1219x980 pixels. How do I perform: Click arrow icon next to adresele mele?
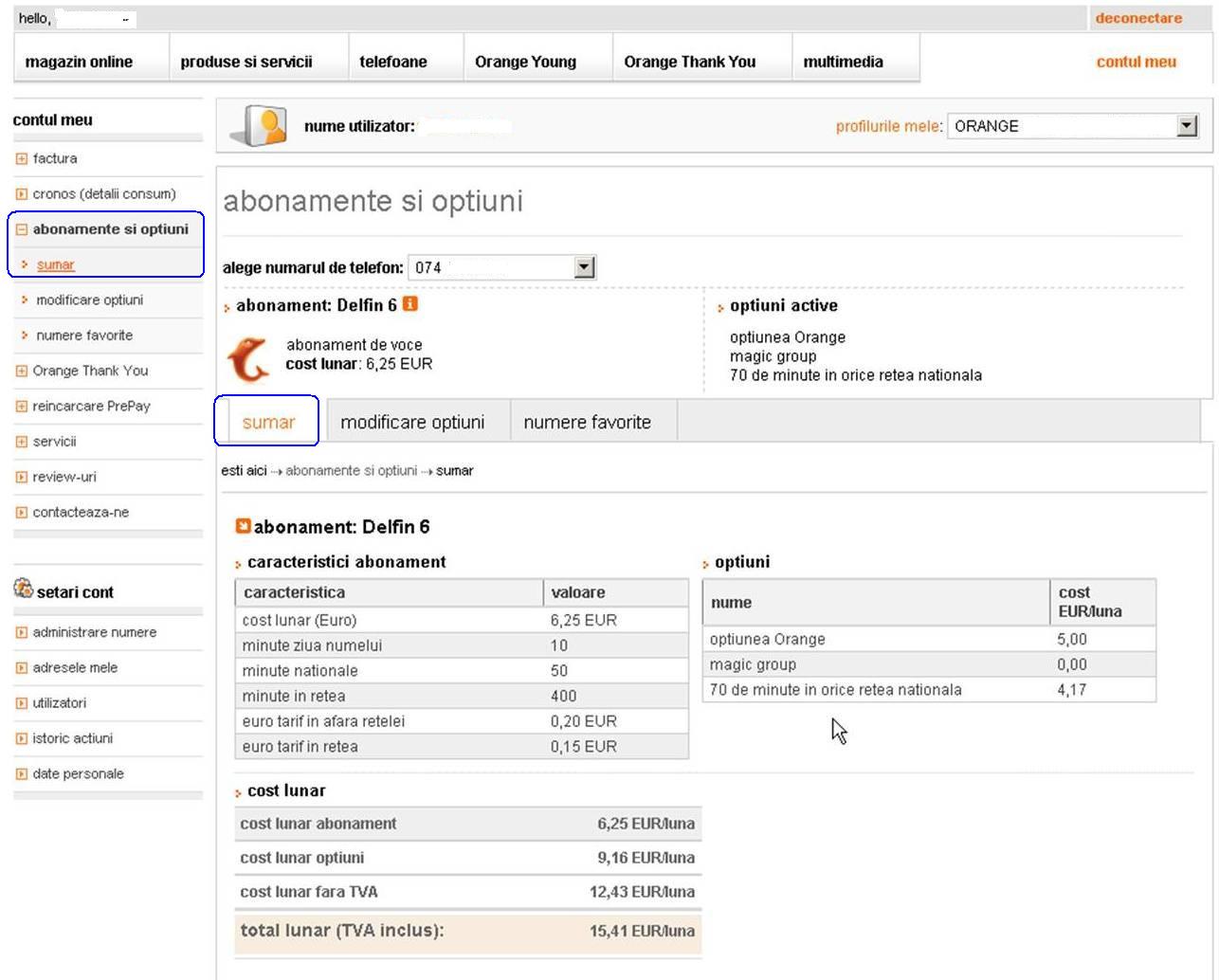pyautogui.click(x=22, y=668)
